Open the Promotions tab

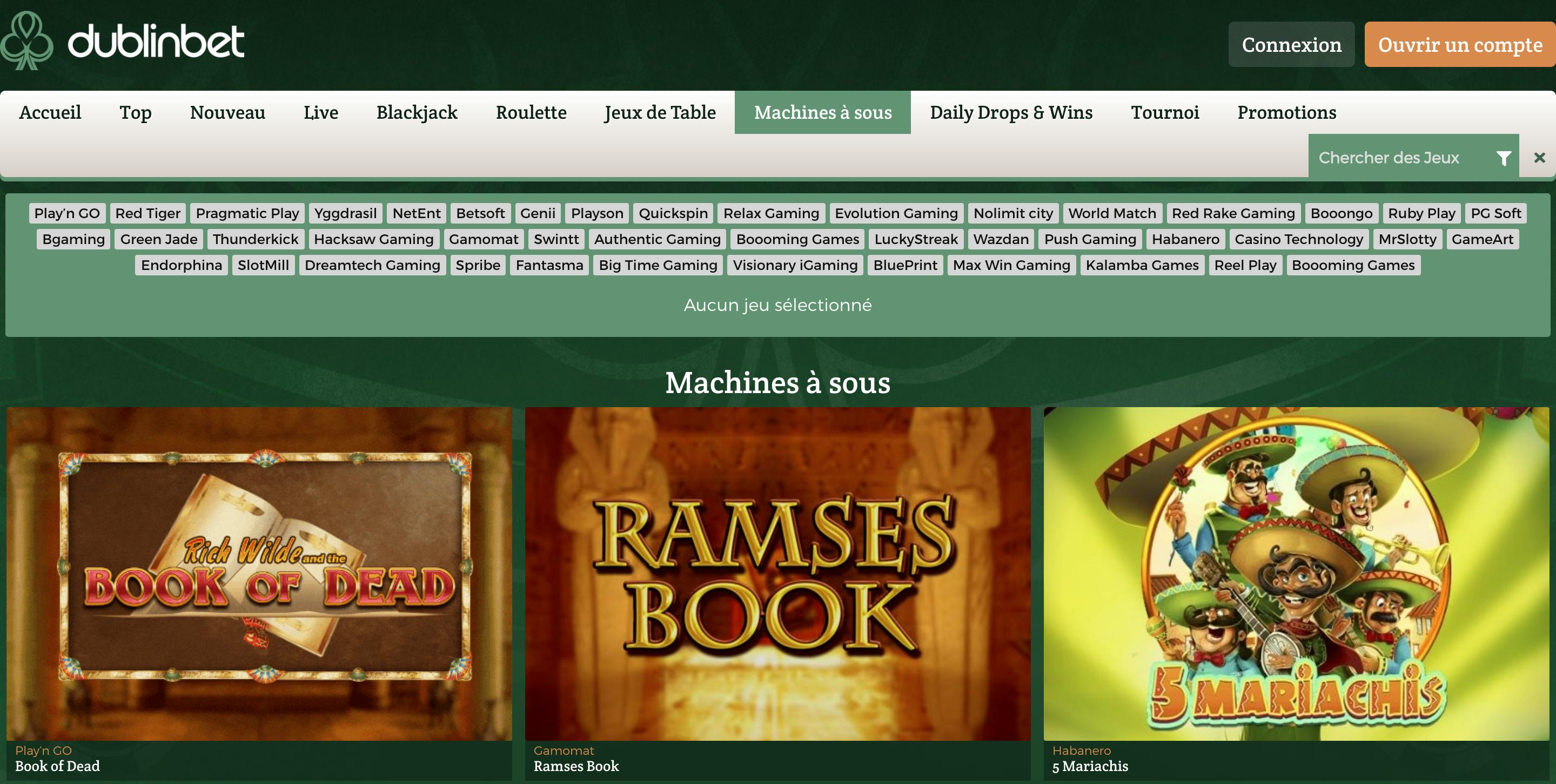[1286, 112]
